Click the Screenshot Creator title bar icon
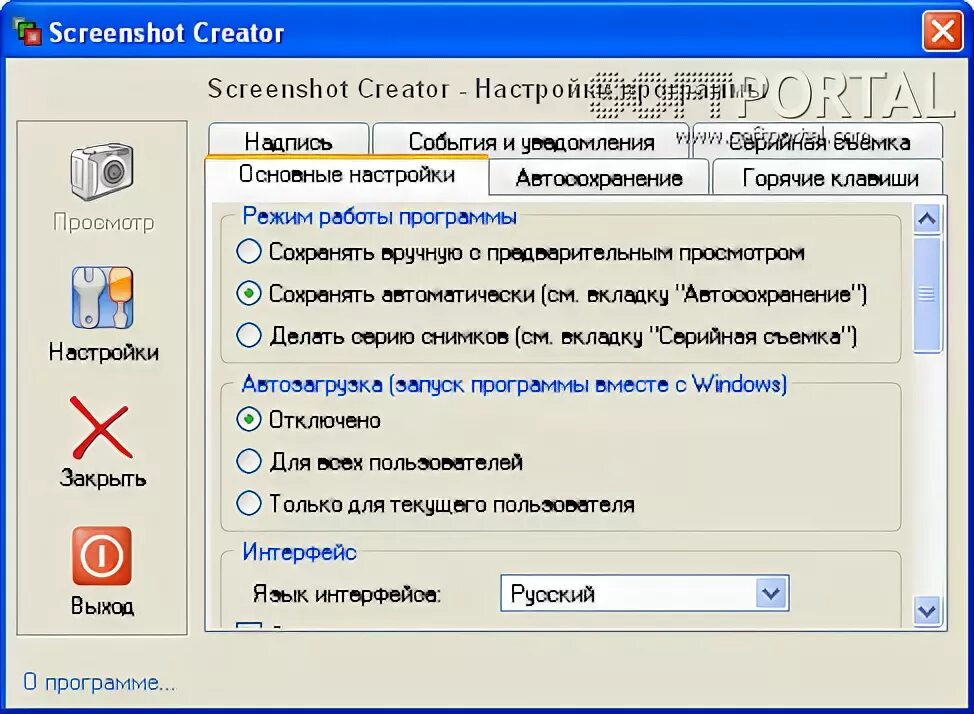Image resolution: width=974 pixels, height=714 pixels. click(27, 32)
